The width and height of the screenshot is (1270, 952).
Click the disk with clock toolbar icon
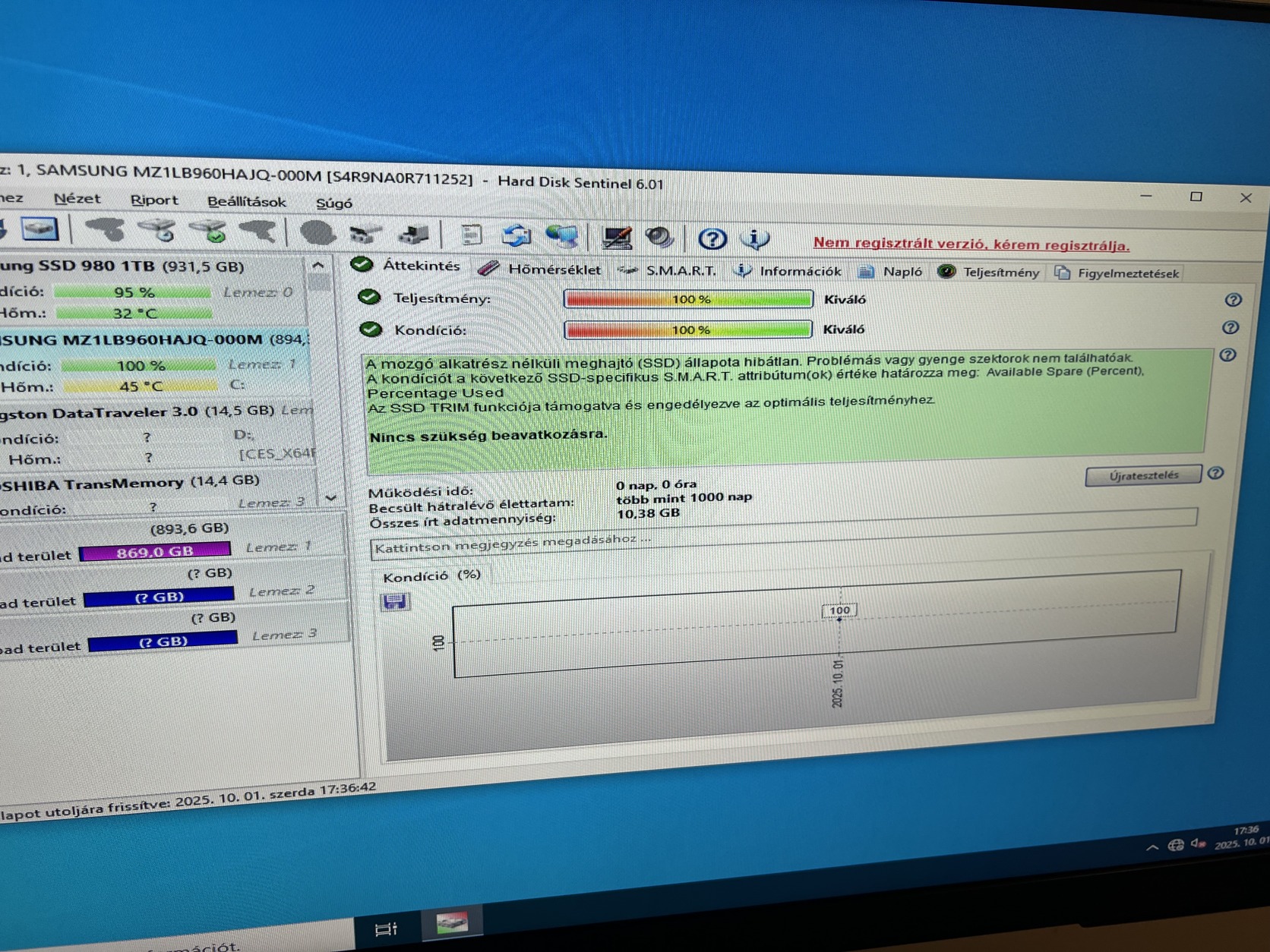[x=157, y=229]
